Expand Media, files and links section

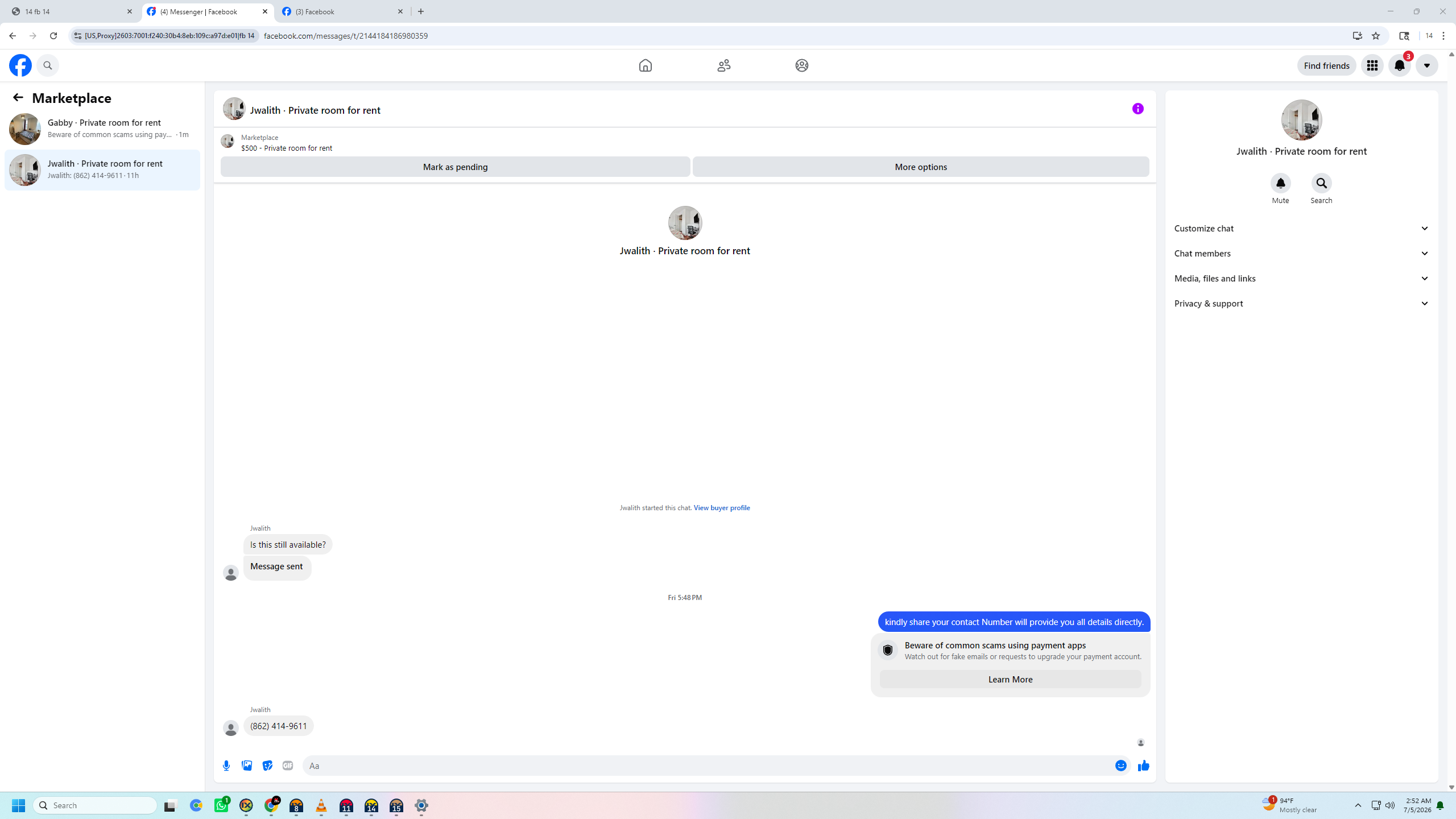point(1301,279)
